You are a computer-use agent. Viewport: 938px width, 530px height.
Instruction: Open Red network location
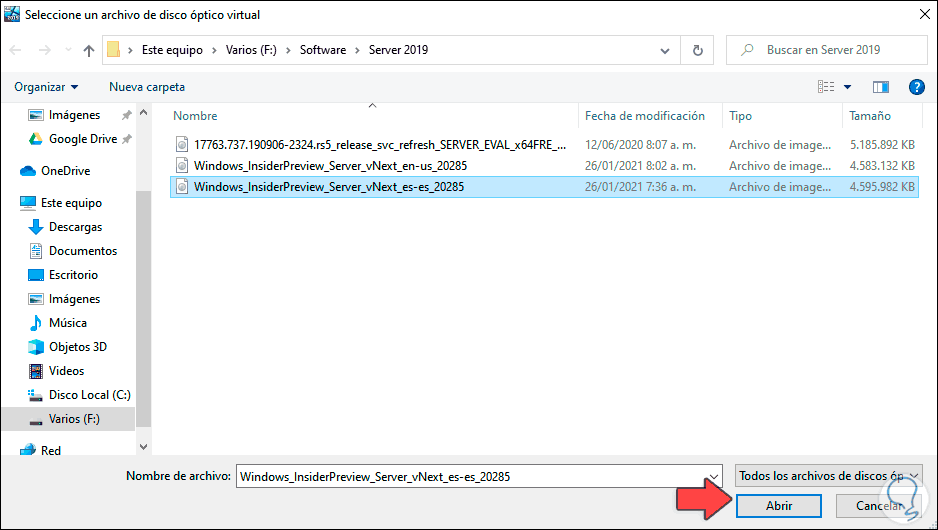[x=51, y=450]
